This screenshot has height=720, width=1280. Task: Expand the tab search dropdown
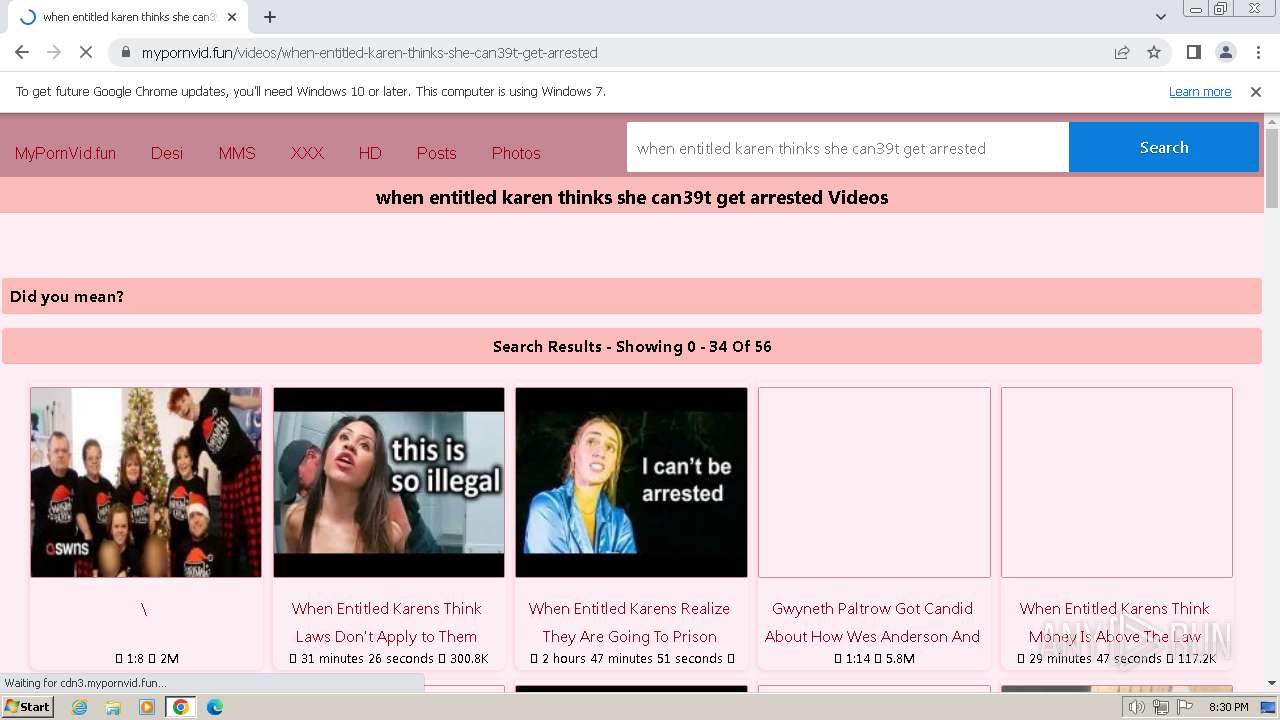click(x=1160, y=17)
